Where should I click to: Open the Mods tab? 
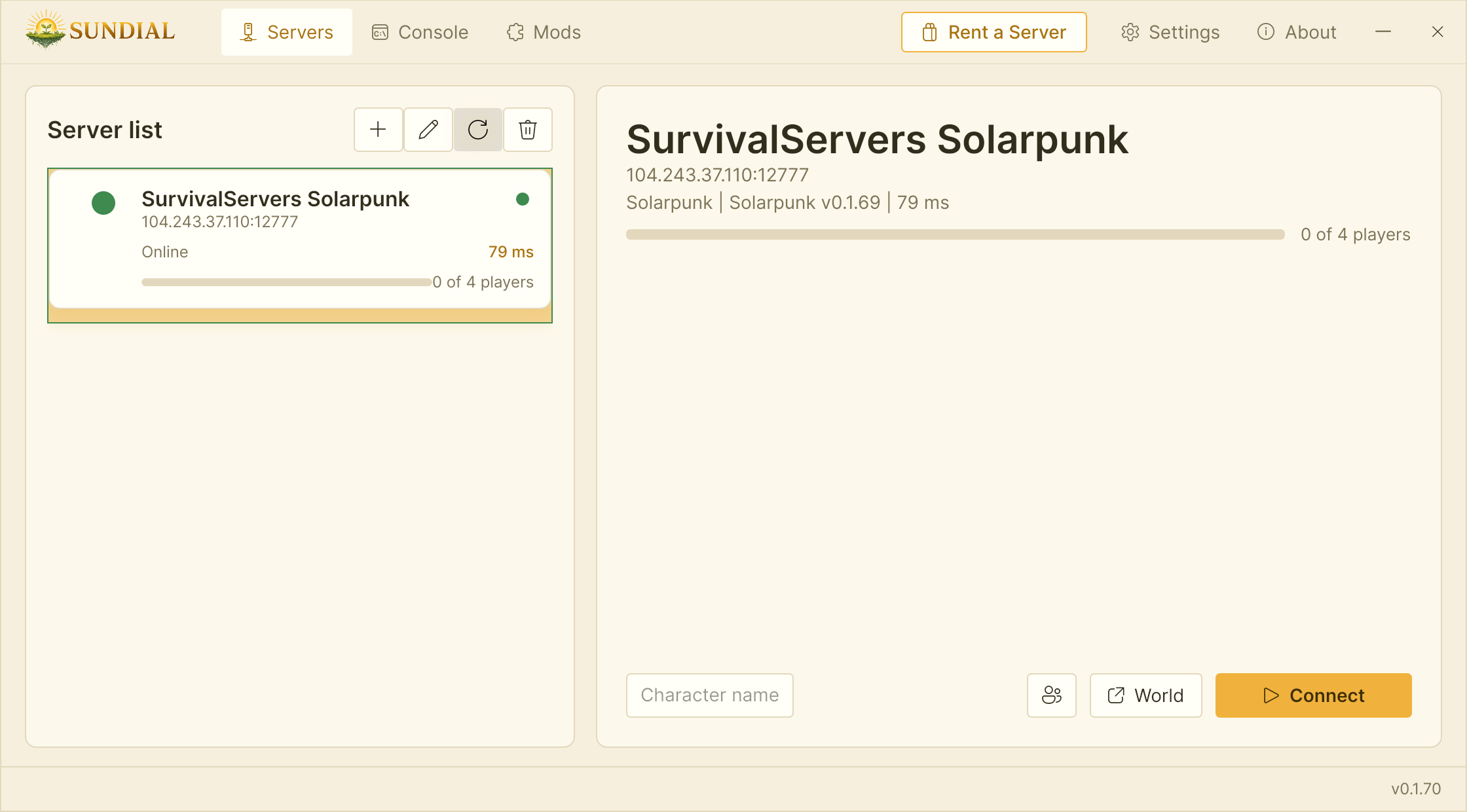[544, 32]
